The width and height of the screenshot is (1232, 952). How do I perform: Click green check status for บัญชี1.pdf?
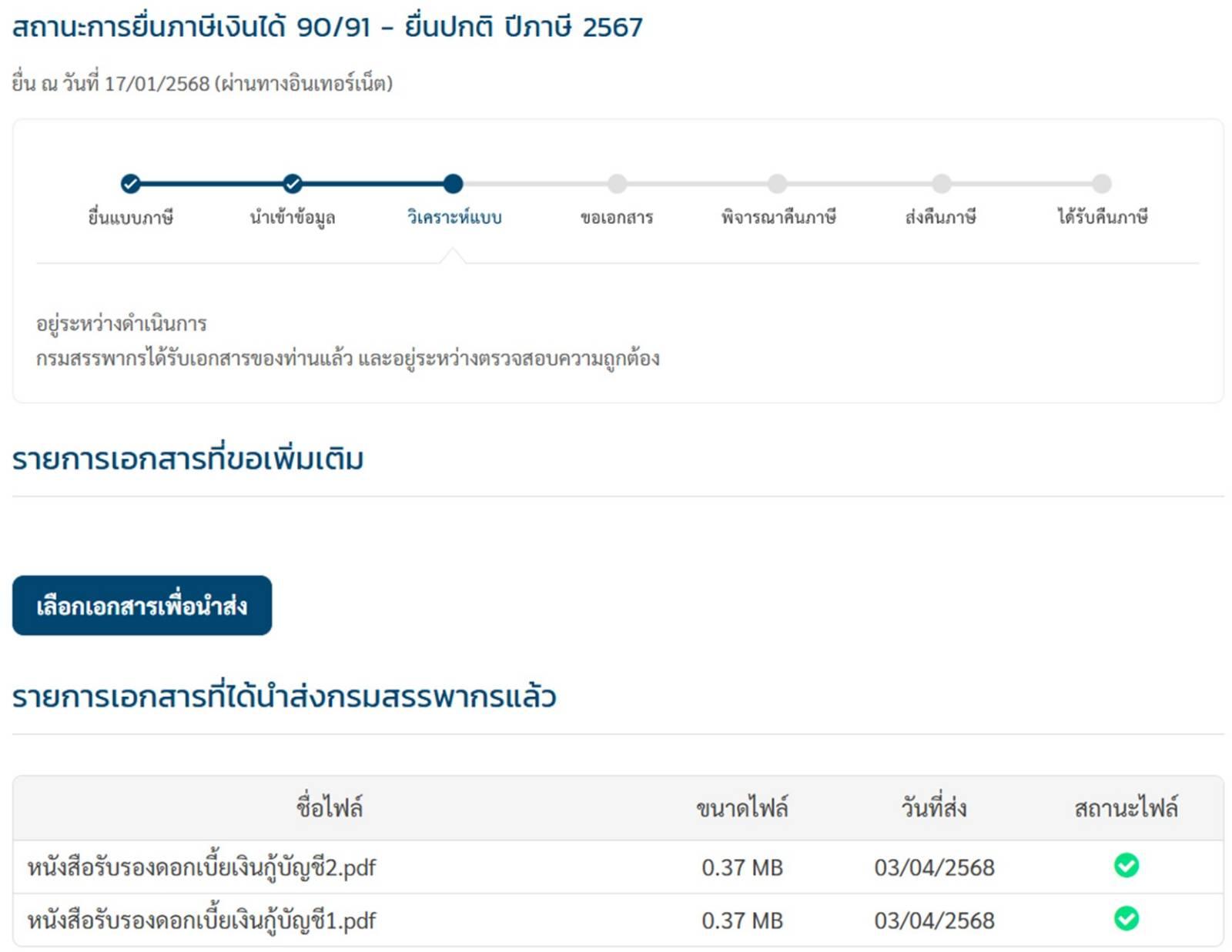coord(1127,919)
